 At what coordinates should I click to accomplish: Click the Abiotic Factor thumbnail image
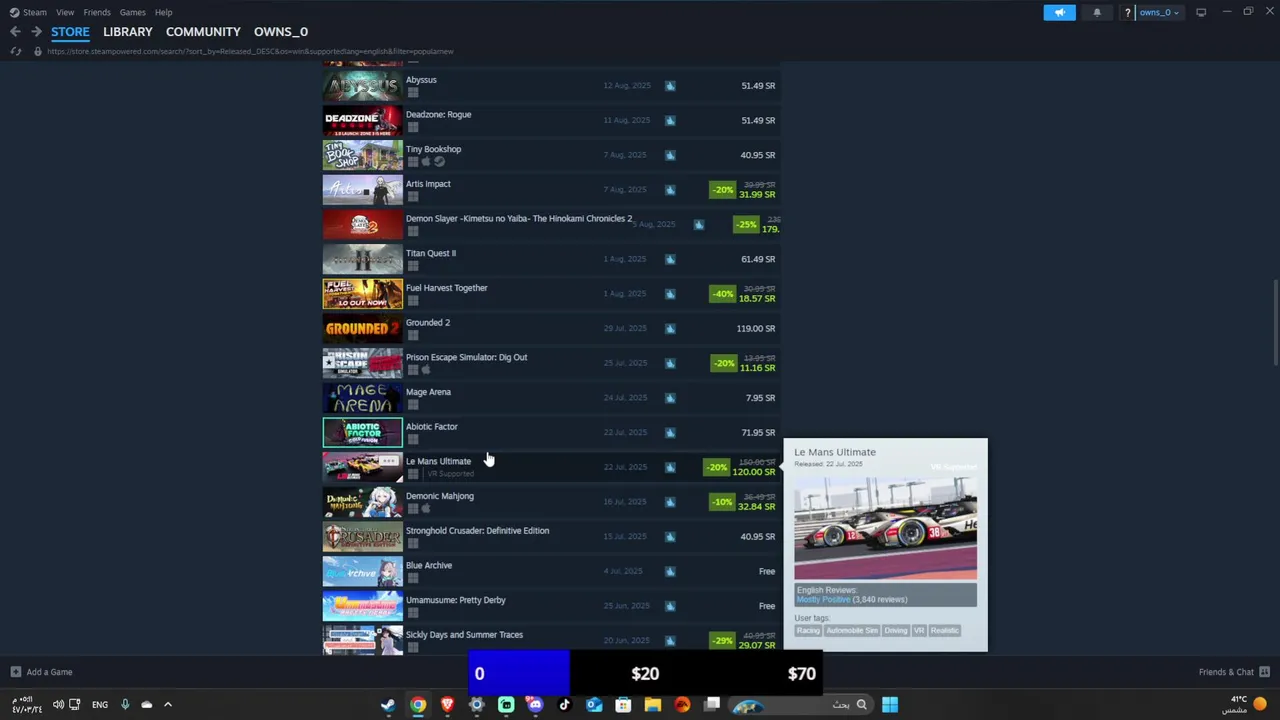tap(362, 432)
